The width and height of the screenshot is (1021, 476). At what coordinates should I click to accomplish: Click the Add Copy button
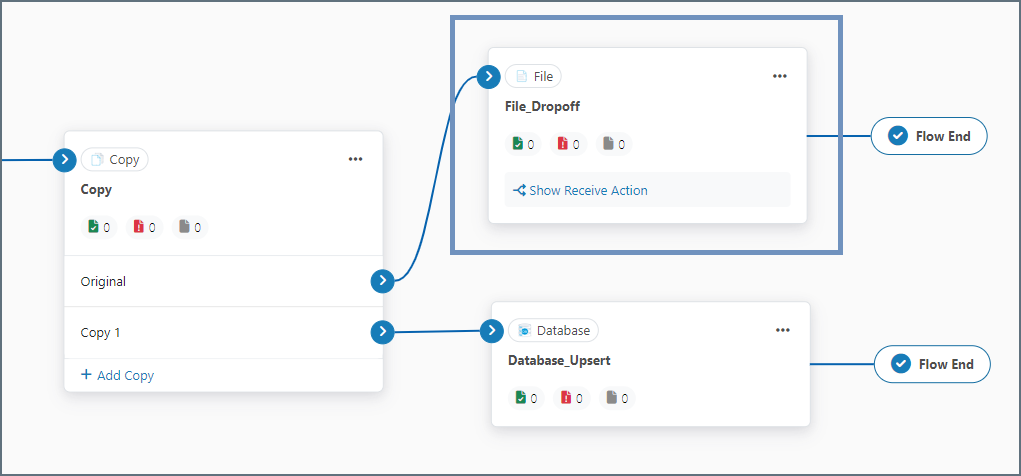pyautogui.click(x=117, y=375)
